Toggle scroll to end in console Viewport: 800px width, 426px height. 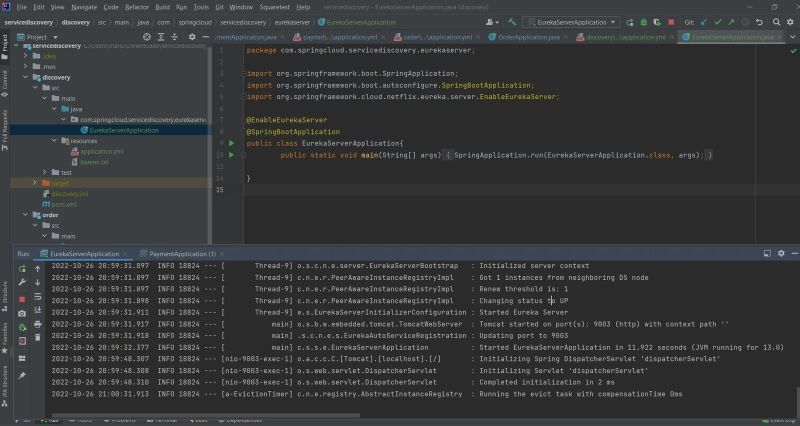(38, 310)
